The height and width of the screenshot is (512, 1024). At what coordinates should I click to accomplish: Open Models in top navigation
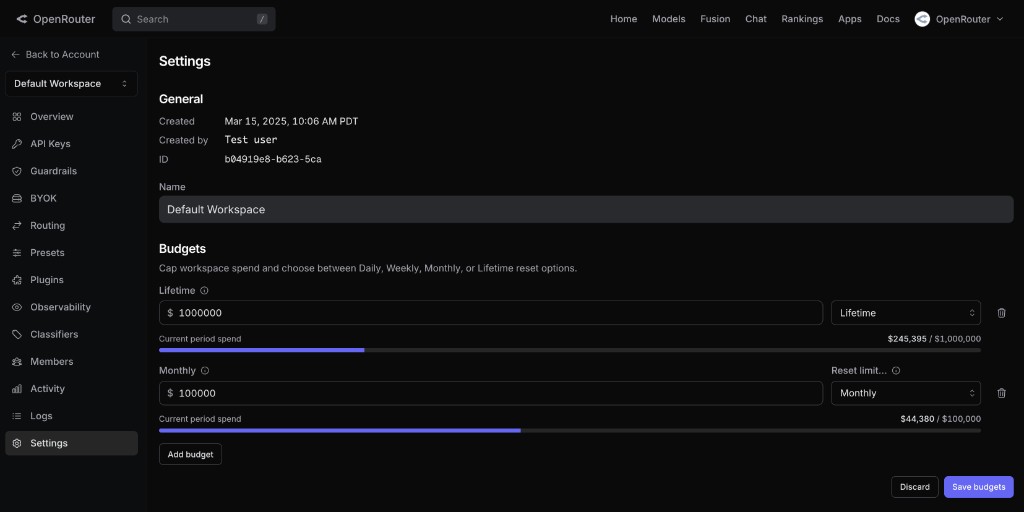(669, 19)
